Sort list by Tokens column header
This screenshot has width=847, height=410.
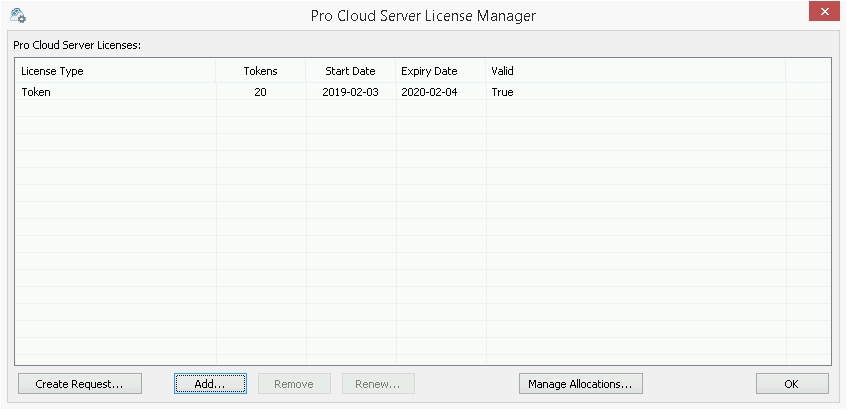tap(260, 71)
